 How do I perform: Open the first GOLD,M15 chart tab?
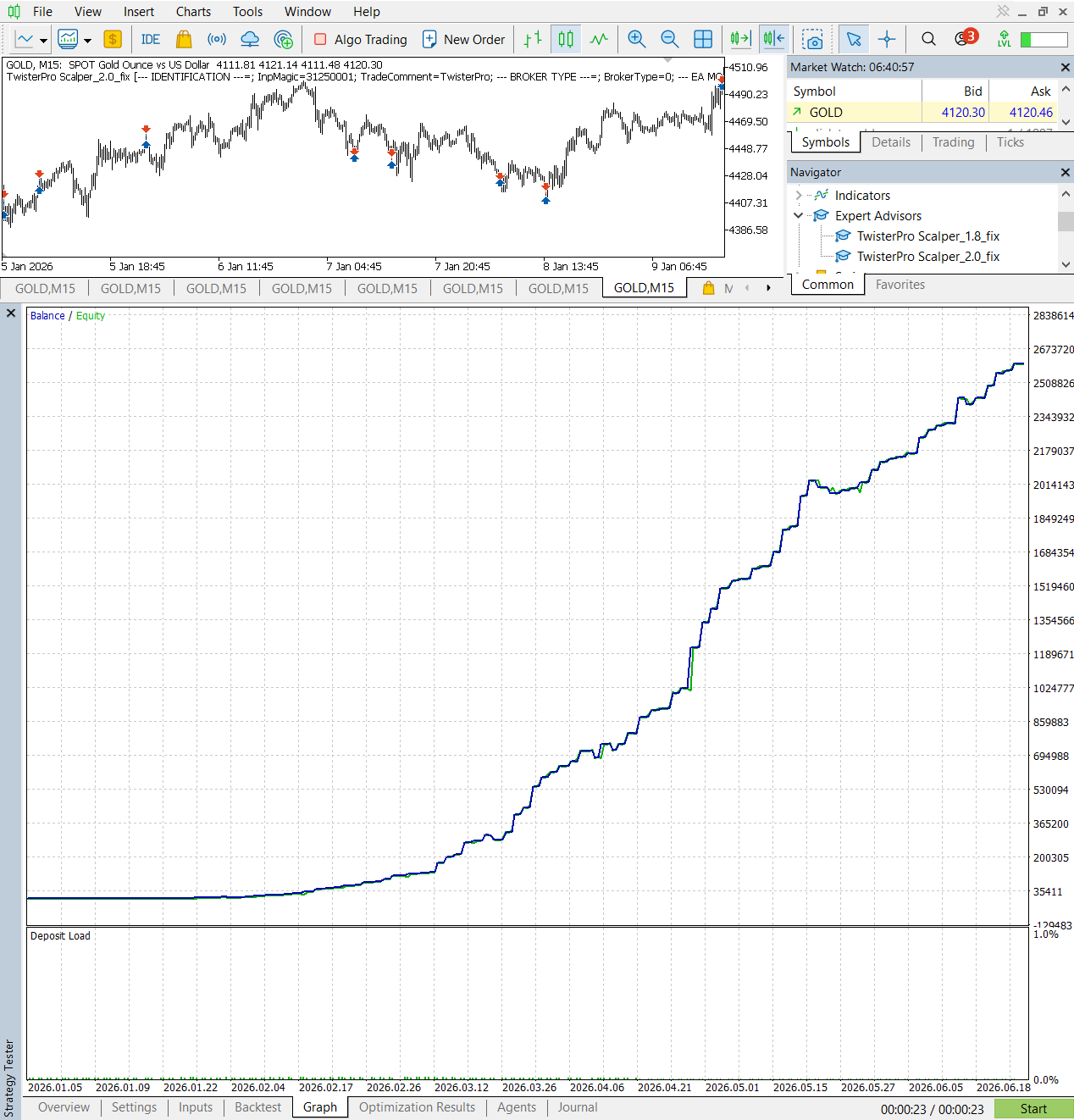(x=45, y=288)
